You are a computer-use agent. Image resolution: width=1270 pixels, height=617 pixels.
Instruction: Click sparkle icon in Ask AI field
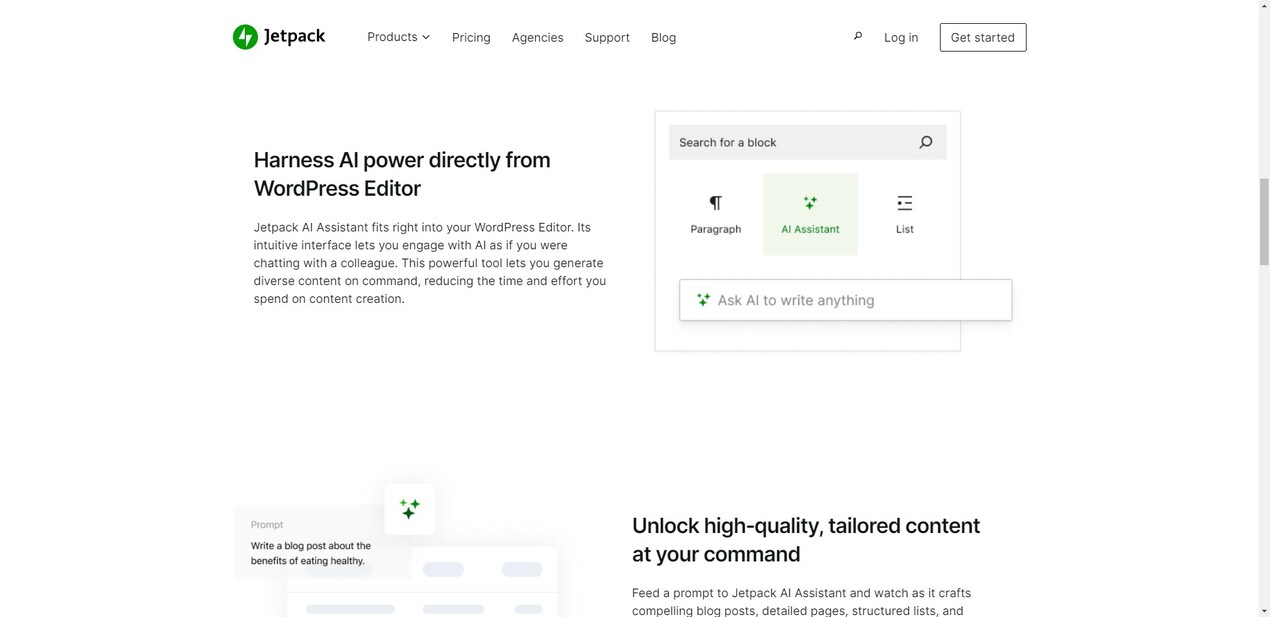point(703,300)
